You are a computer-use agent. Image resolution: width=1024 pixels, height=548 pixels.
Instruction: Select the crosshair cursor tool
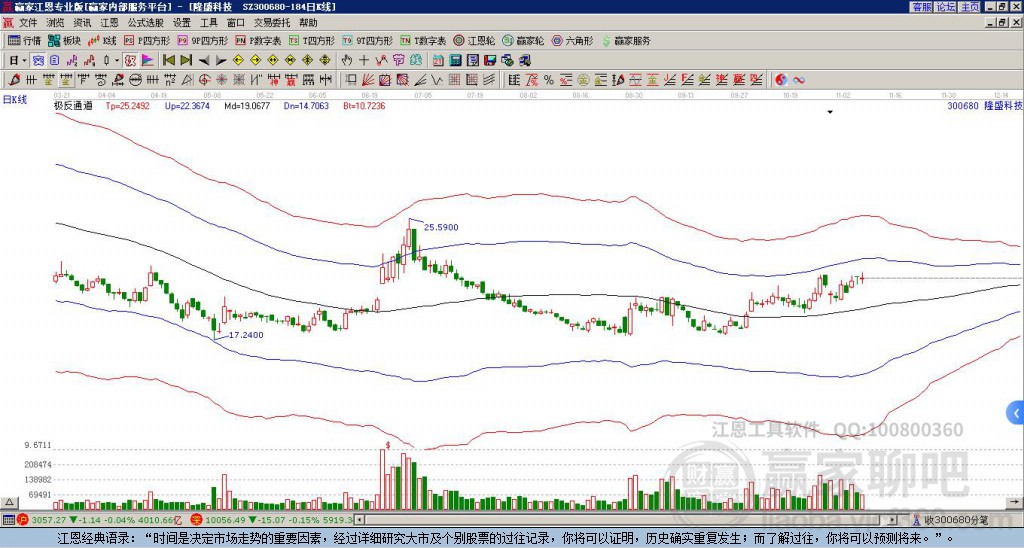coord(364,60)
